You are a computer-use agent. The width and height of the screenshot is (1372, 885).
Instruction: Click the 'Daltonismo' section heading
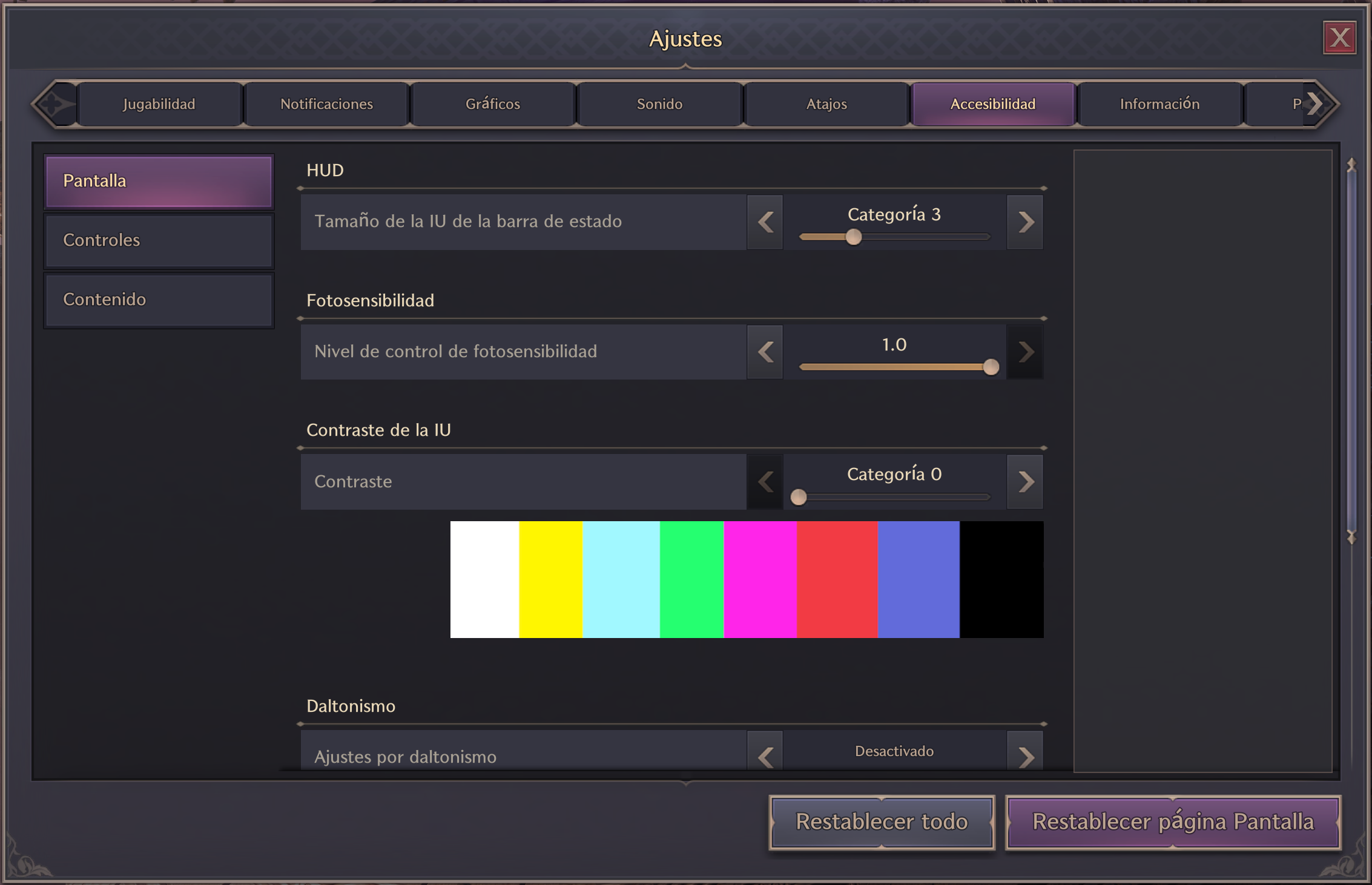[x=351, y=706]
